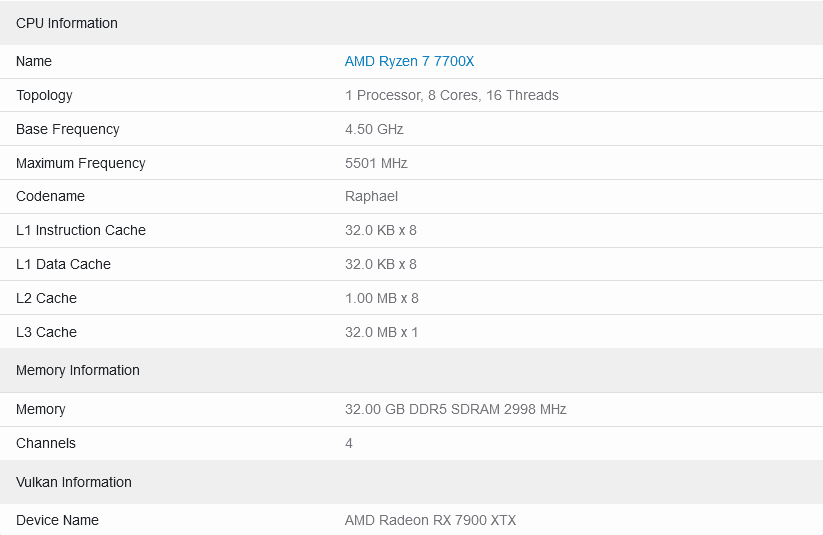Click the Memory row label
Screen dimensions: 823x535
(40, 410)
